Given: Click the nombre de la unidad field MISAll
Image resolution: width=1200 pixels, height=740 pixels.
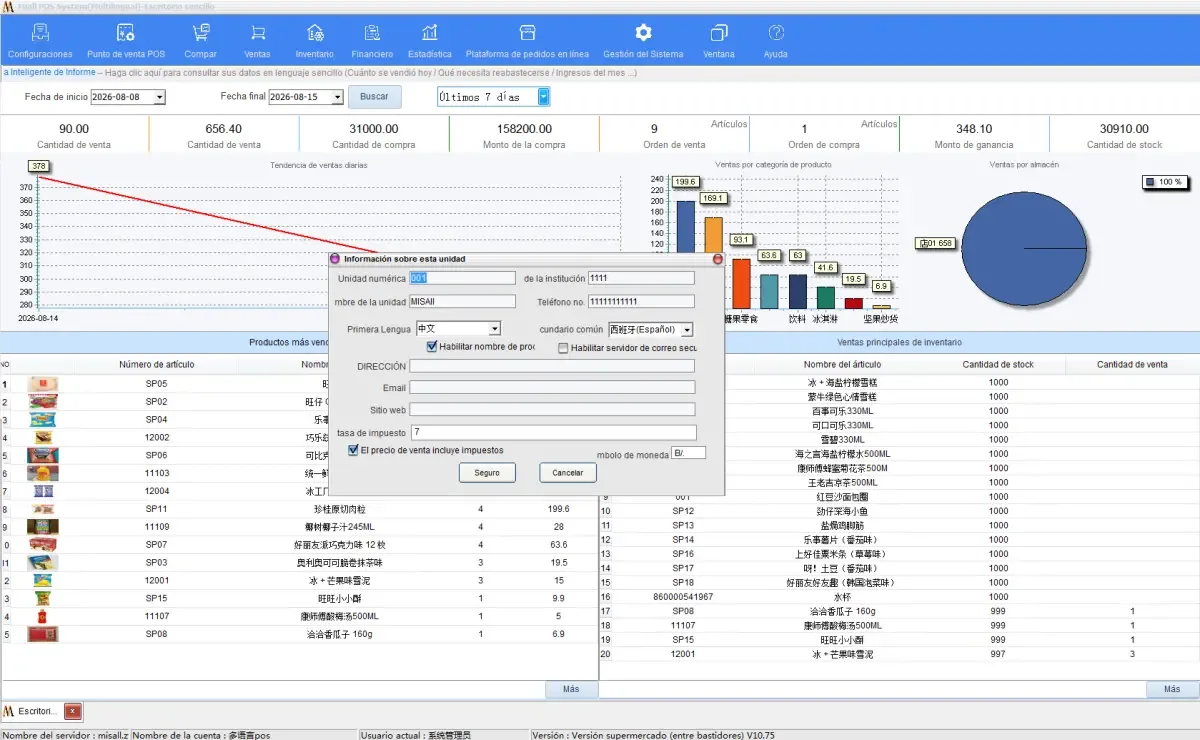Looking at the screenshot, I should coord(462,301).
